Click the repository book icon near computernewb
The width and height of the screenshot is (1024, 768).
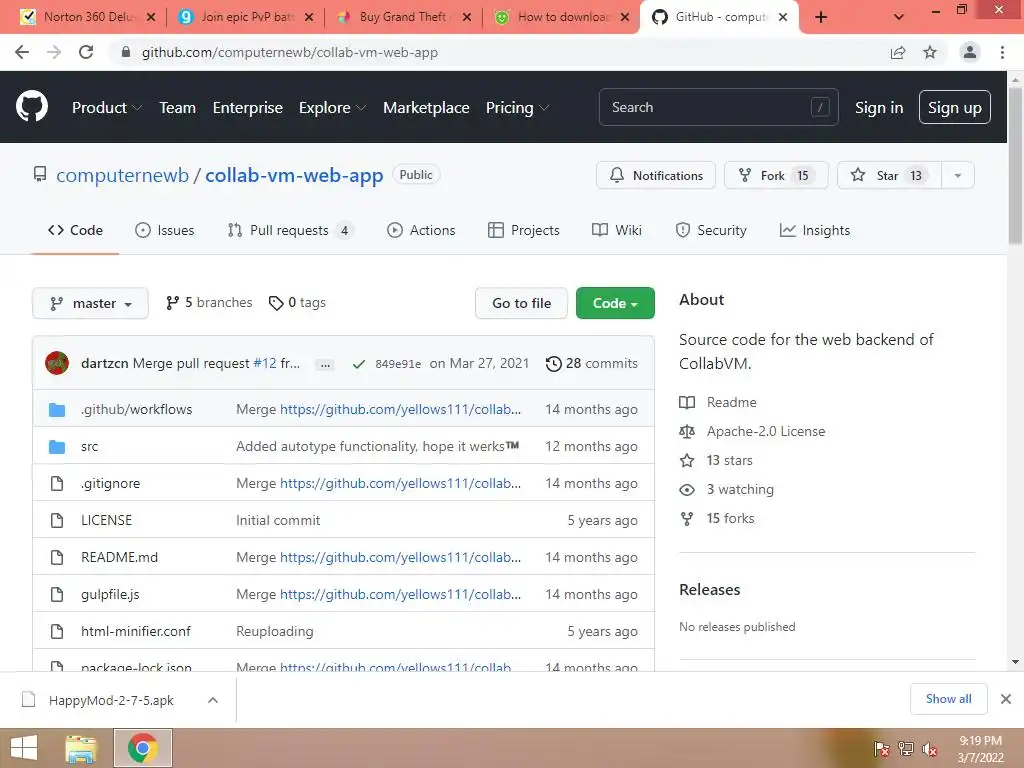40,174
